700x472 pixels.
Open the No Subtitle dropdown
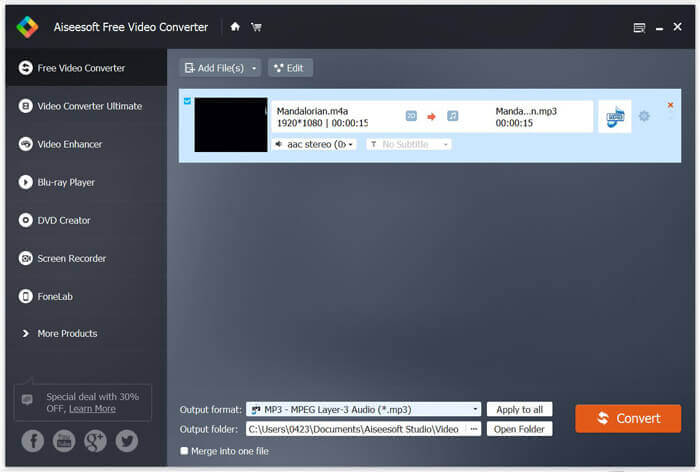[x=408, y=144]
